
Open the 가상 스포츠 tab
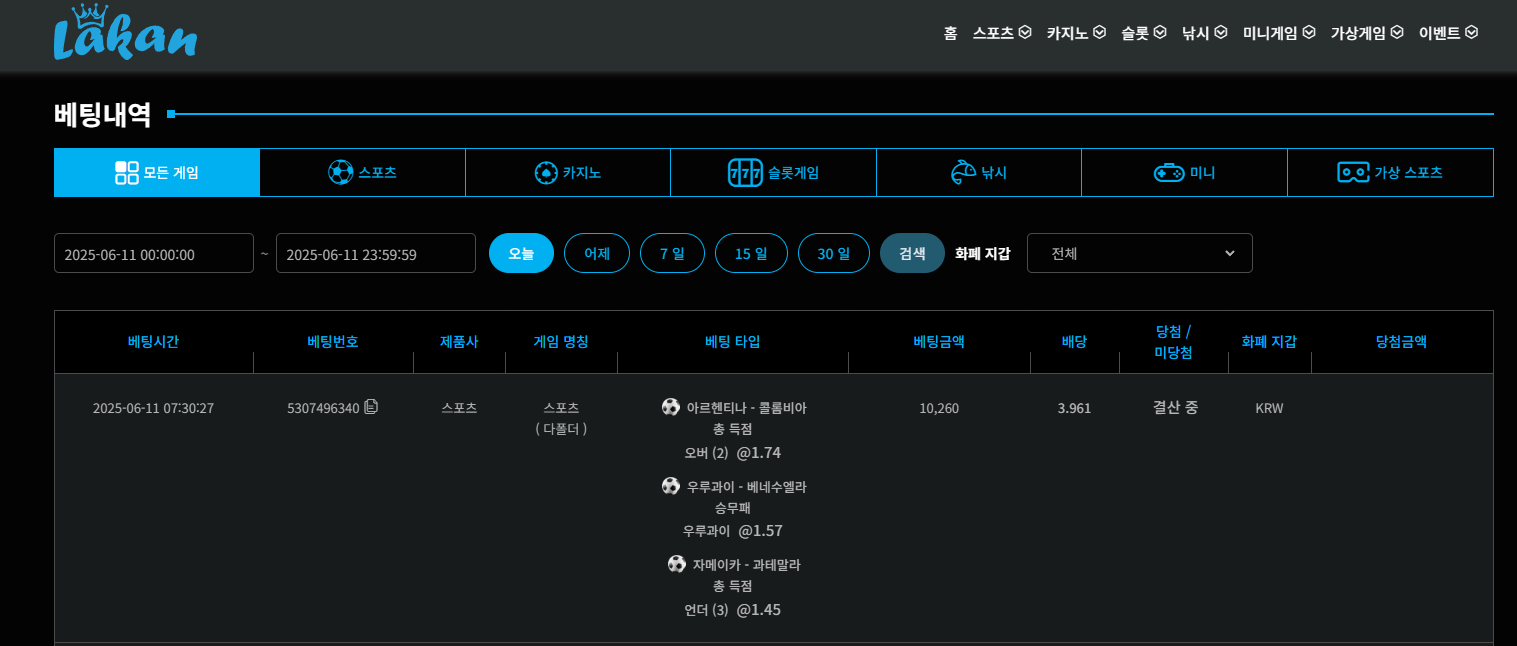1389,173
